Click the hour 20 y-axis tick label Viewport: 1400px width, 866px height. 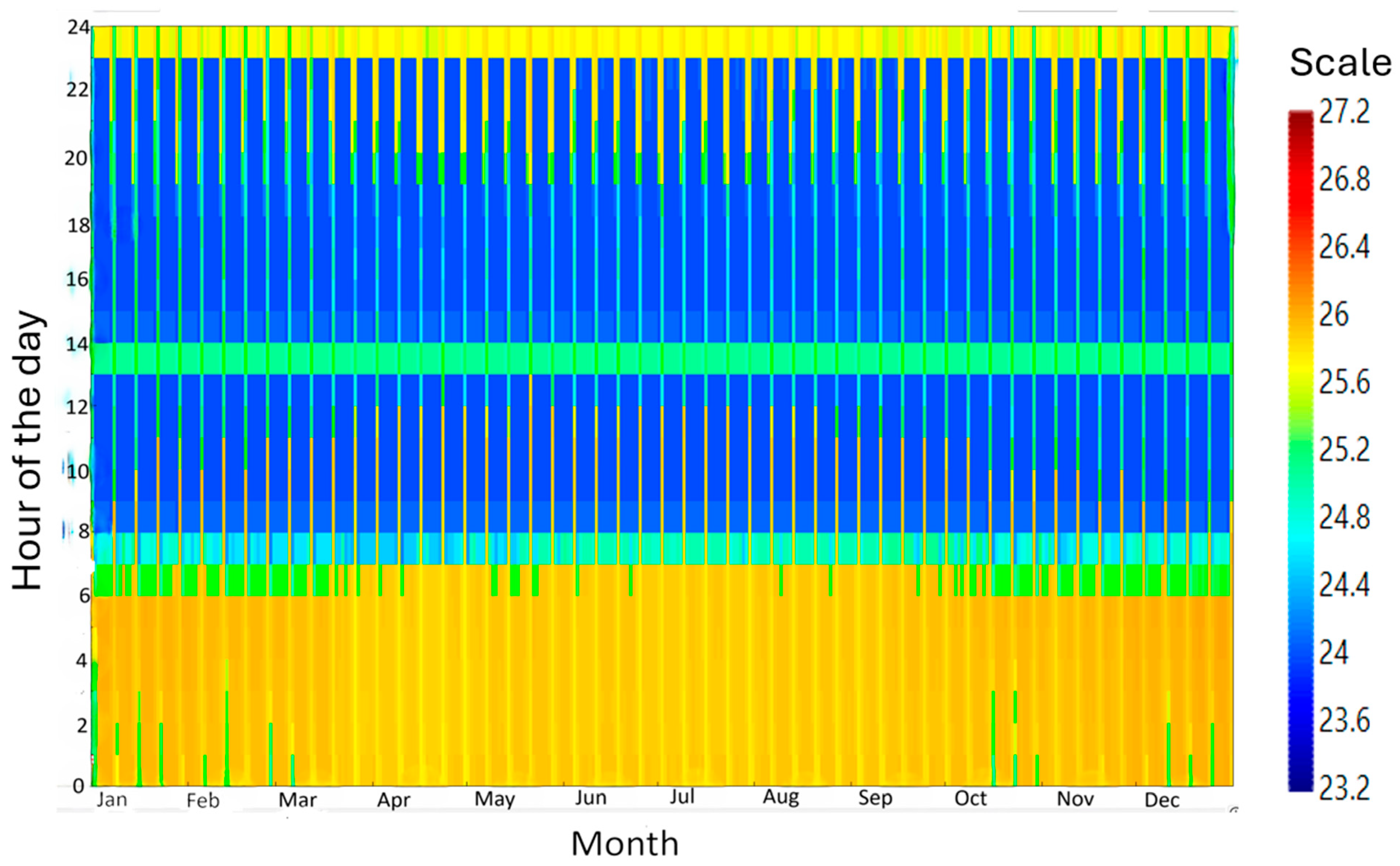coord(76,158)
